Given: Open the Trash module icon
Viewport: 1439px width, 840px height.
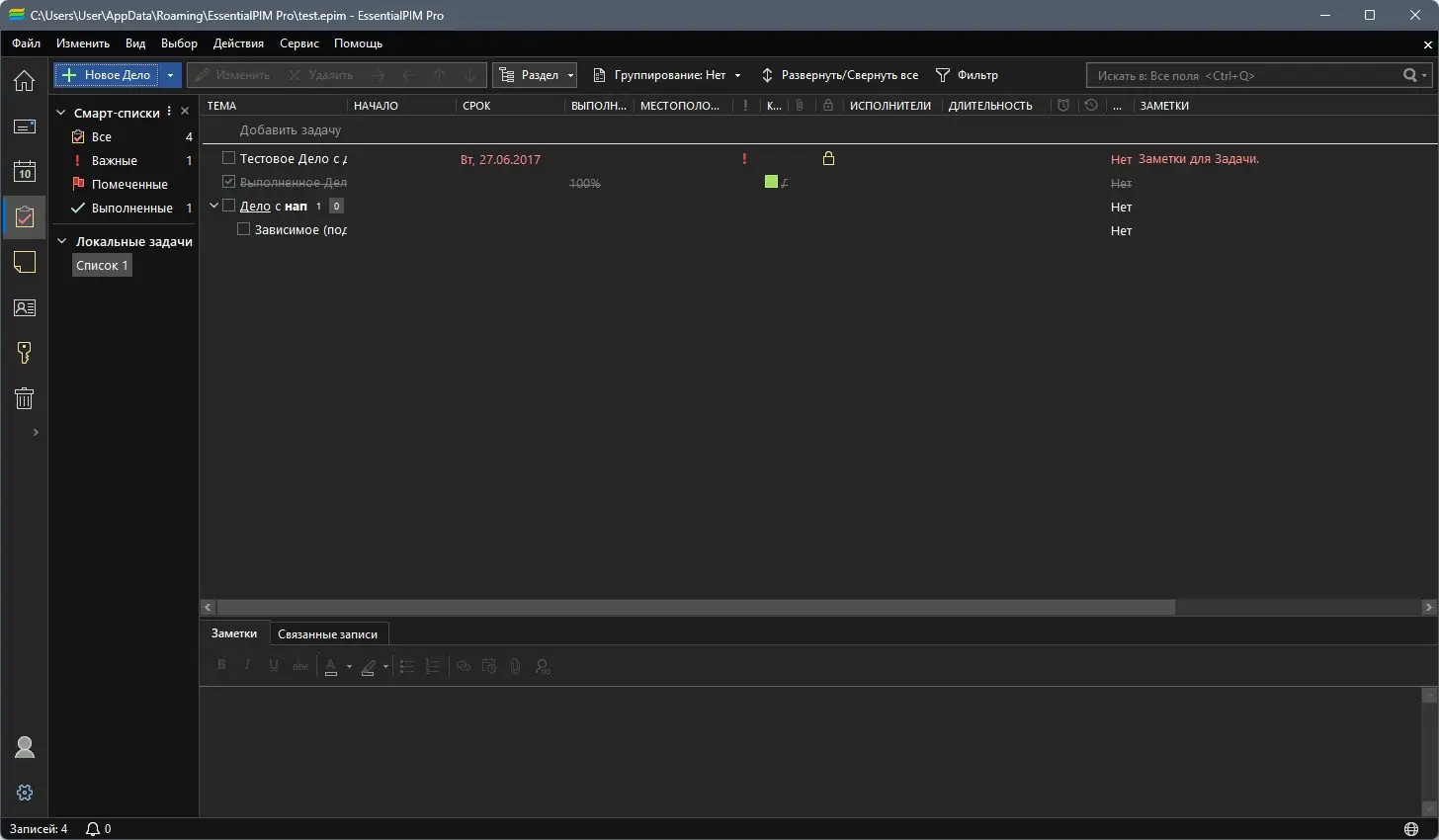Looking at the screenshot, I should point(24,398).
